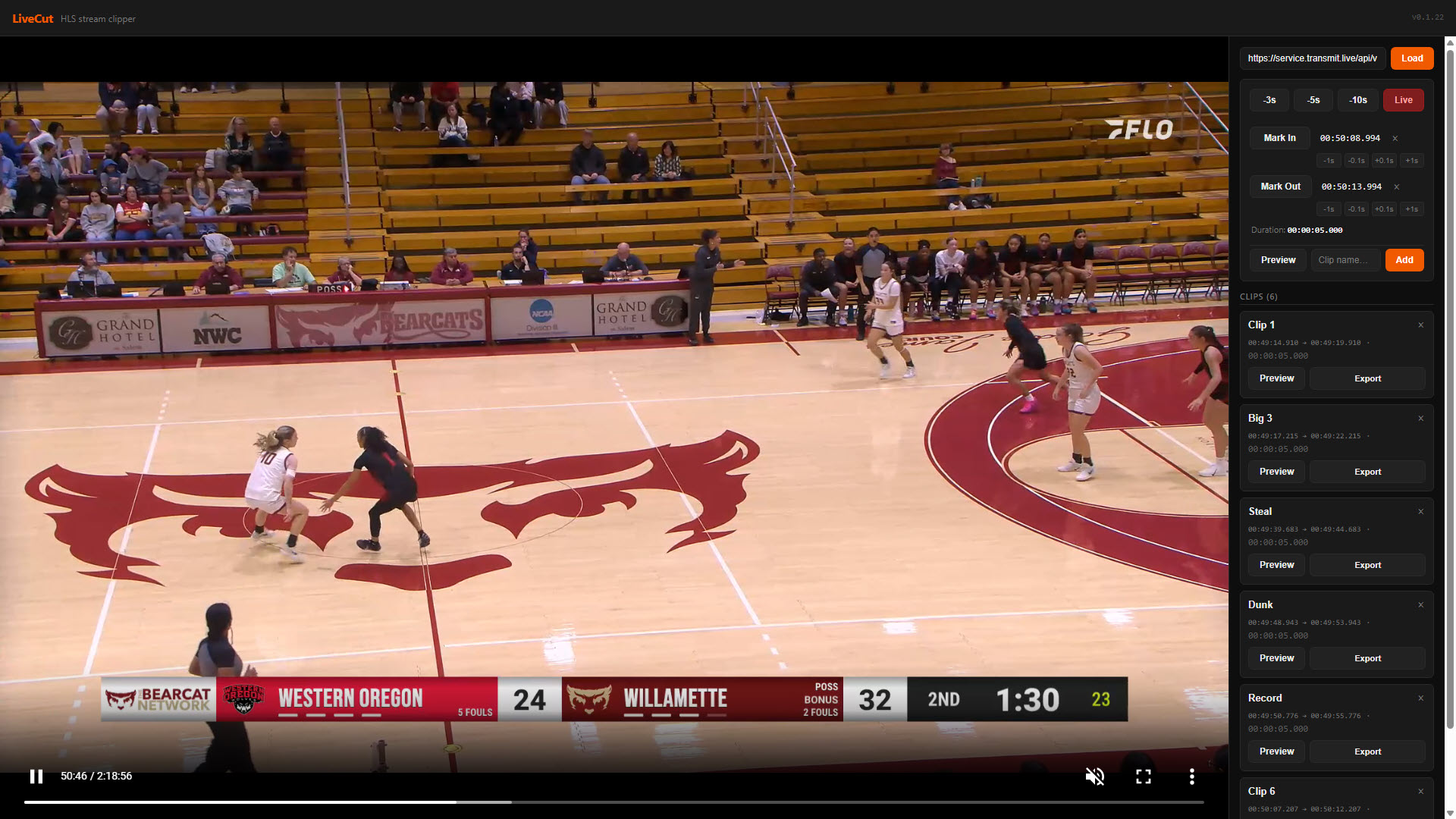
Task: Clear the Mark Out timestamp
Action: coord(1396,187)
